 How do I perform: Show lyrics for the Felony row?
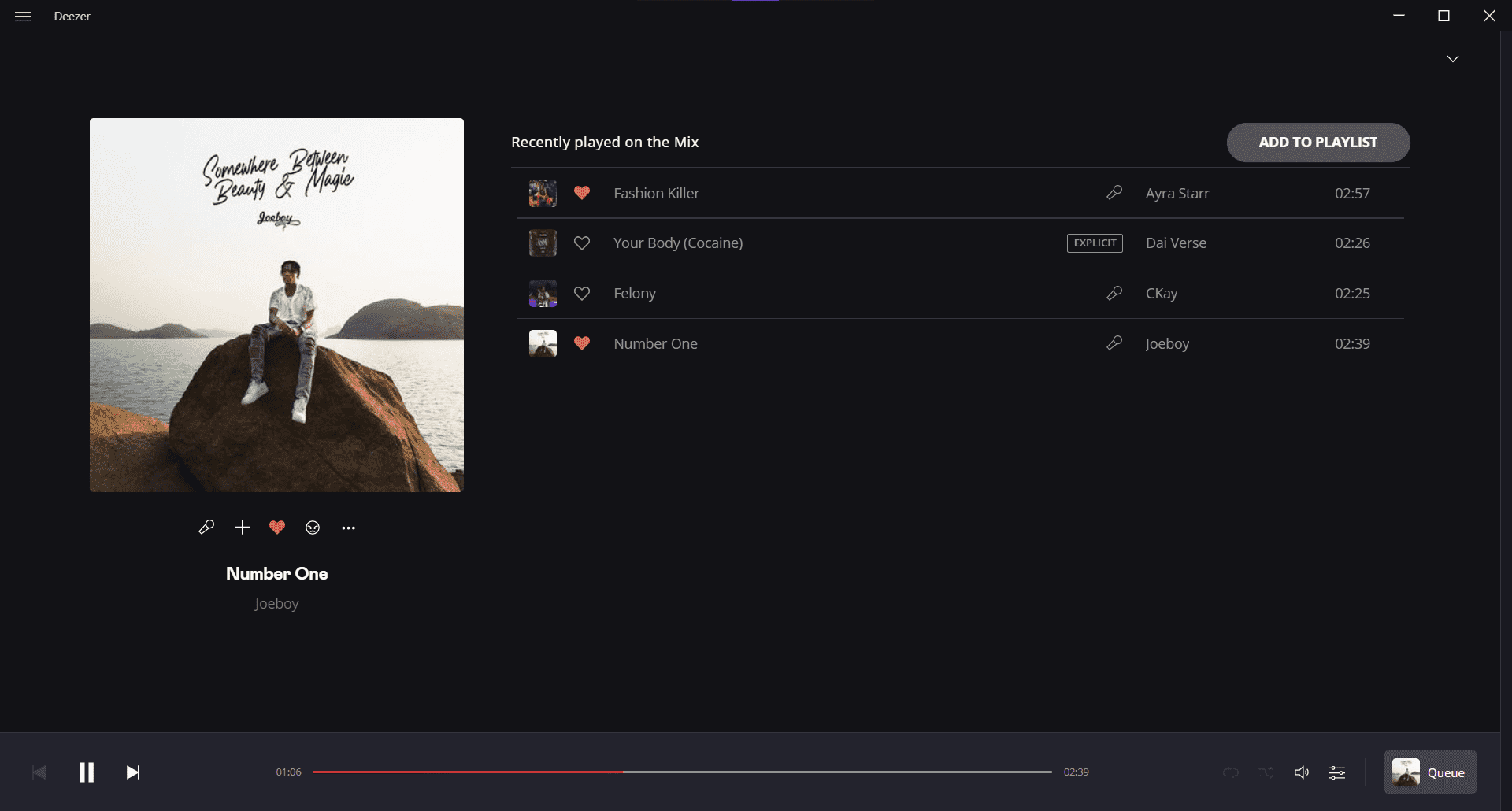click(x=1114, y=293)
